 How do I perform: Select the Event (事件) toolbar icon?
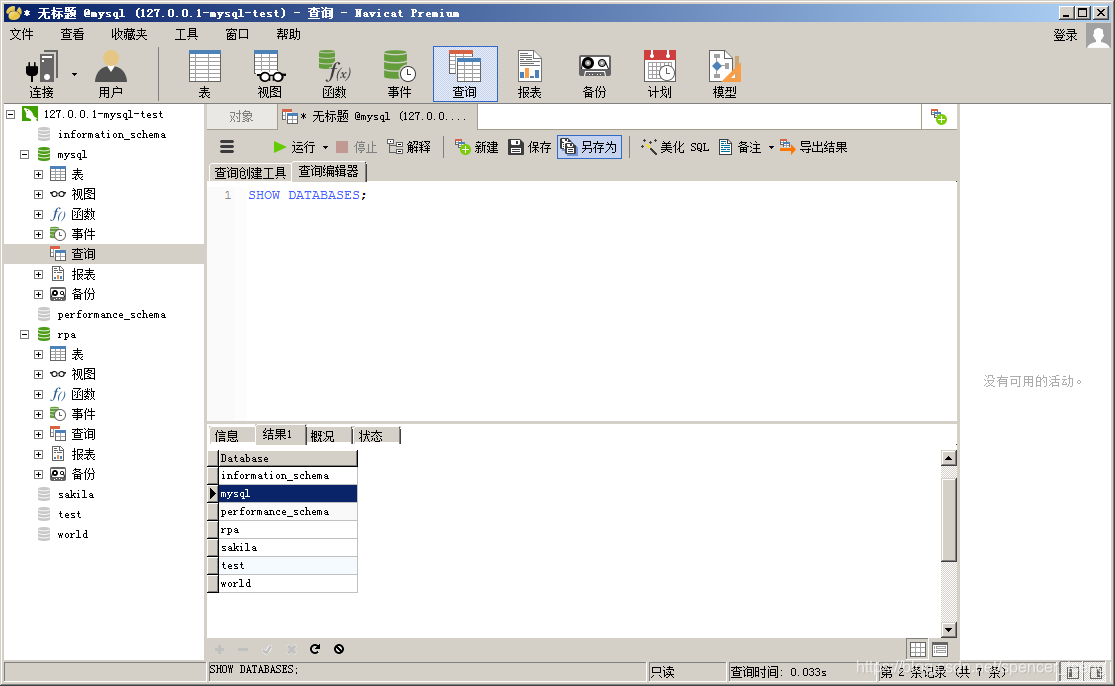point(400,74)
